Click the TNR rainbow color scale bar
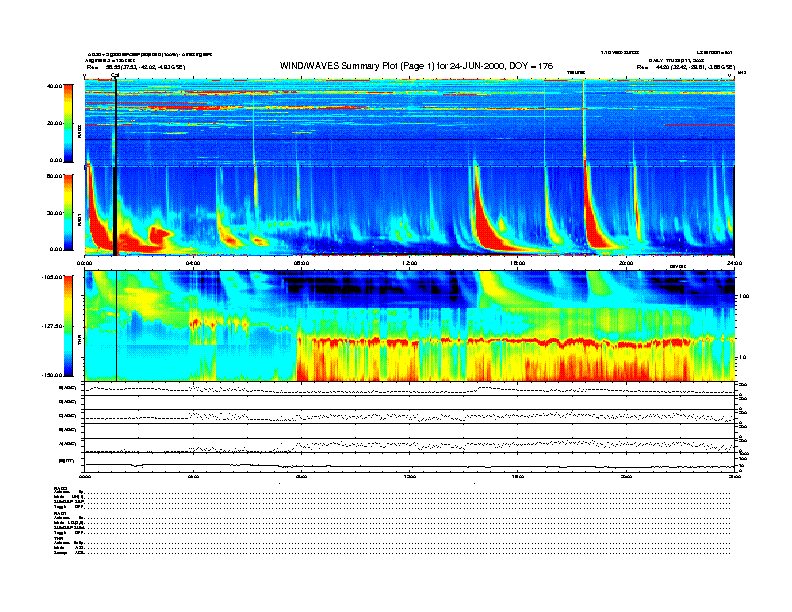Image resolution: width=792 pixels, height=612 pixels. pyautogui.click(x=68, y=326)
